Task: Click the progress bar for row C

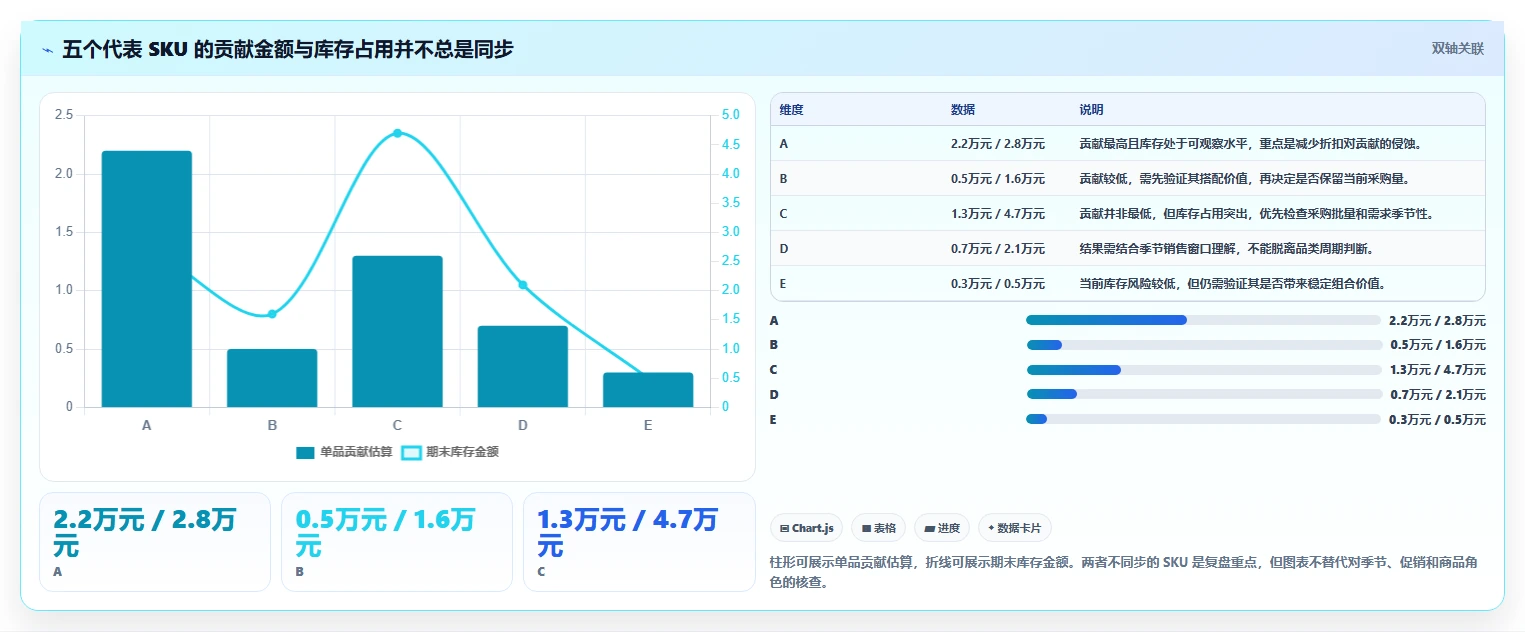Action: coord(1203,370)
